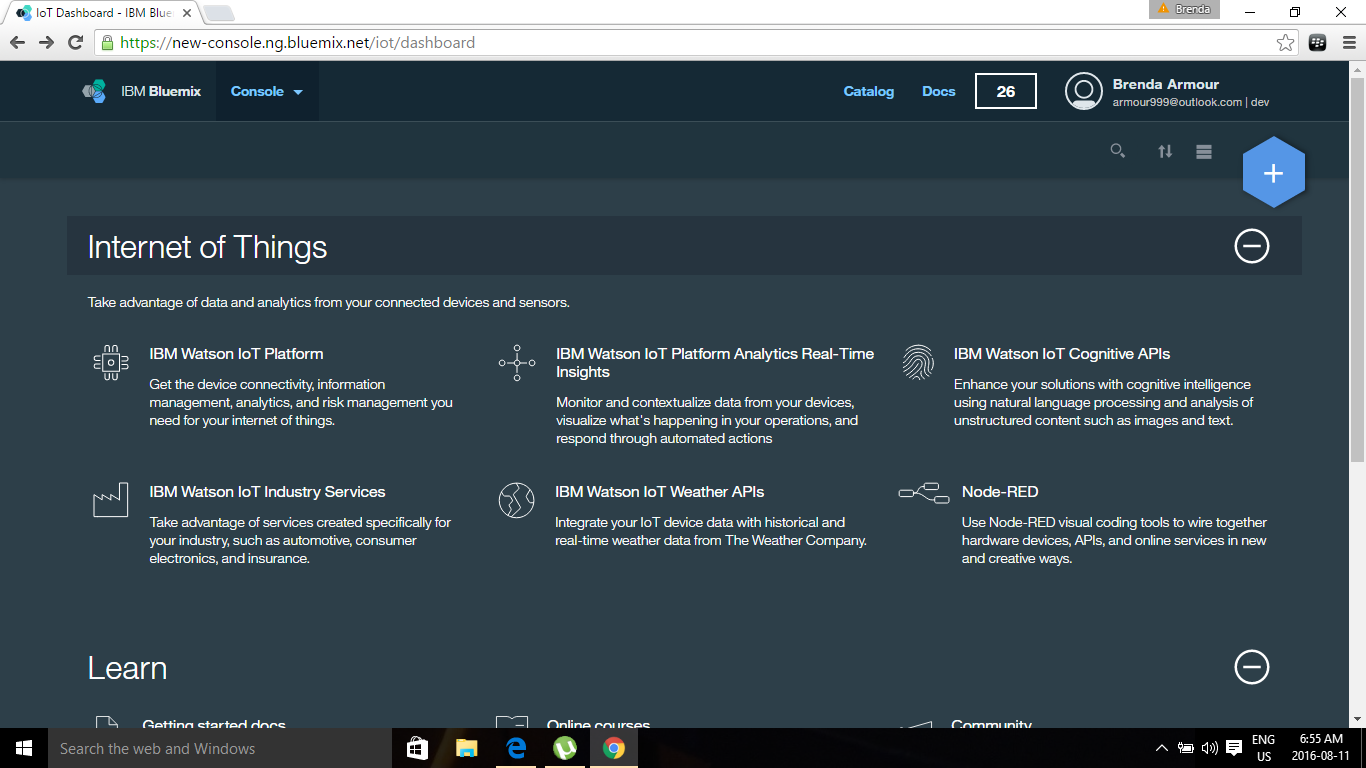Select the IoT Dashboard browser tab
The height and width of the screenshot is (768, 1366).
pos(104,13)
